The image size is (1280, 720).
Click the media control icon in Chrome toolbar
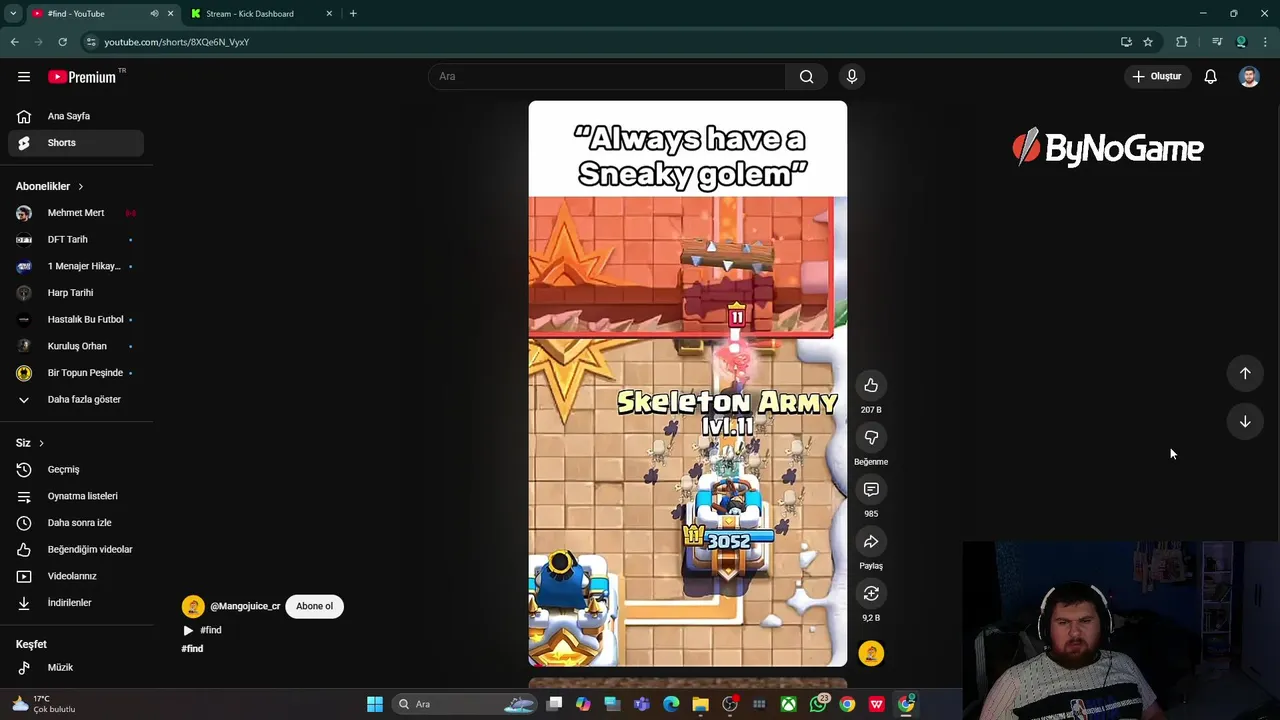pos(1216,42)
